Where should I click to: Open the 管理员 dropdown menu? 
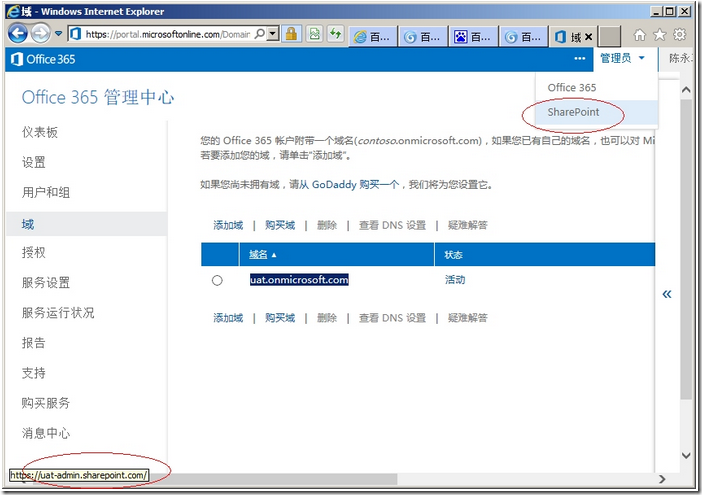pos(623,58)
